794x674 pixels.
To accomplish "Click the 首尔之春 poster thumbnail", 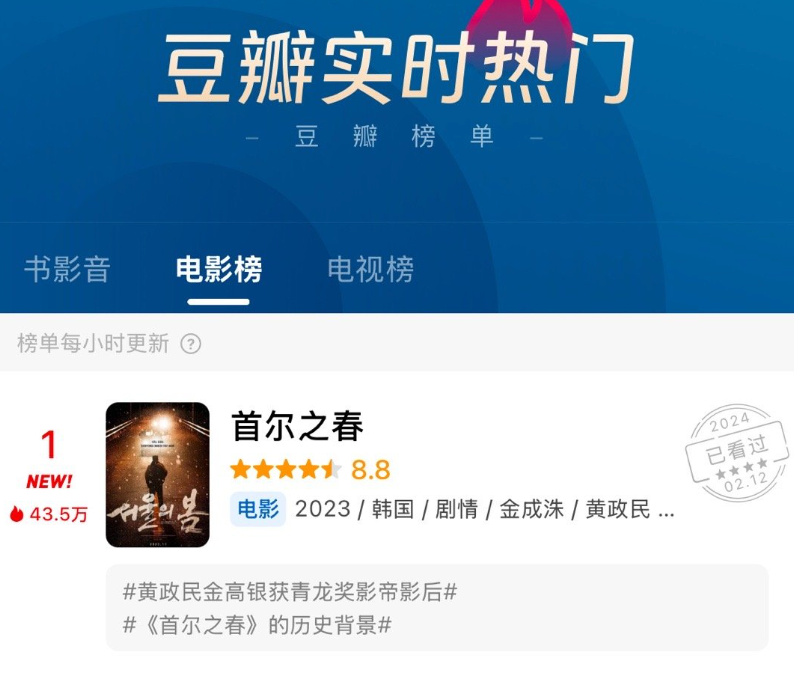I will point(157,474).
